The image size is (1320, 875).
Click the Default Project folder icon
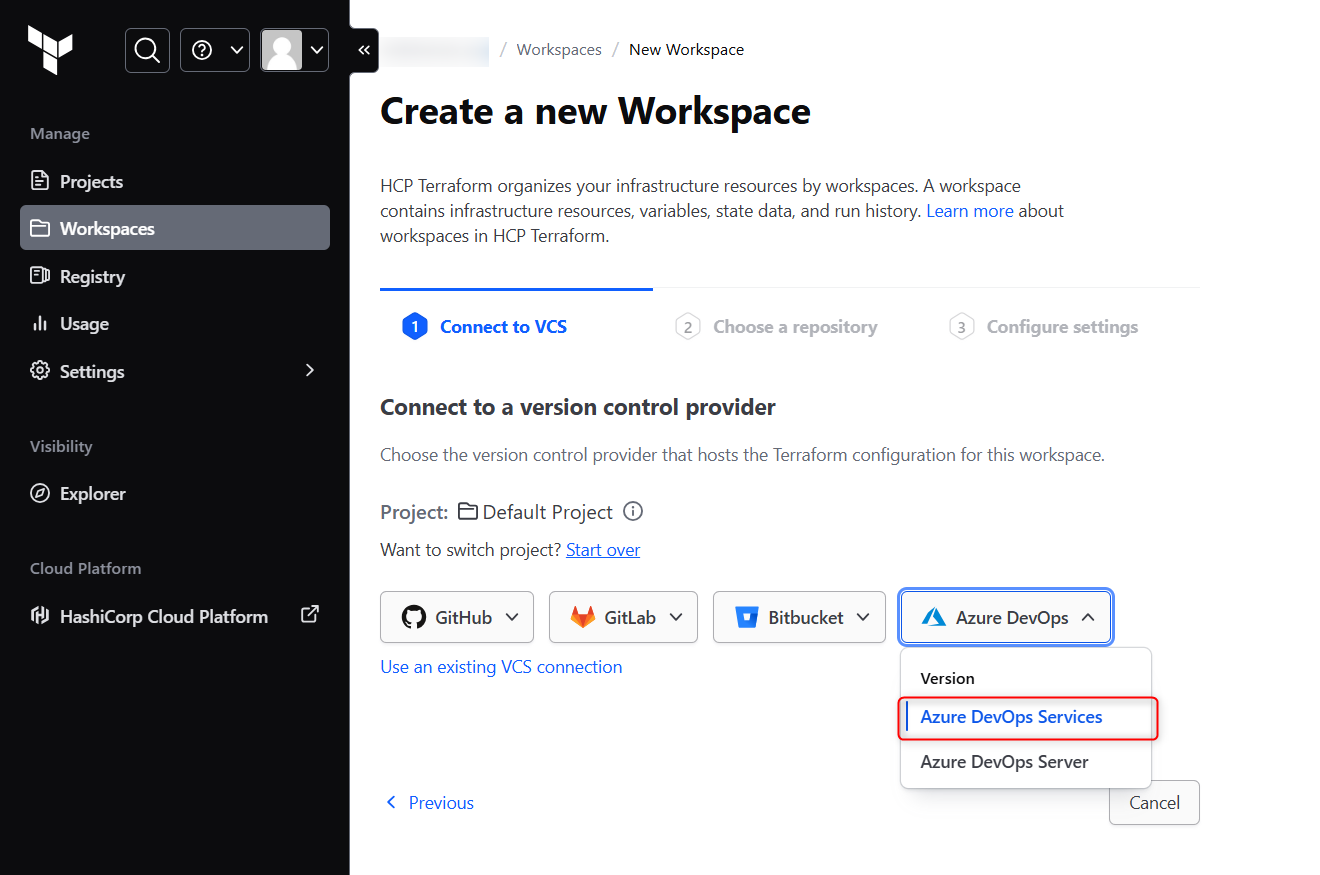click(467, 511)
